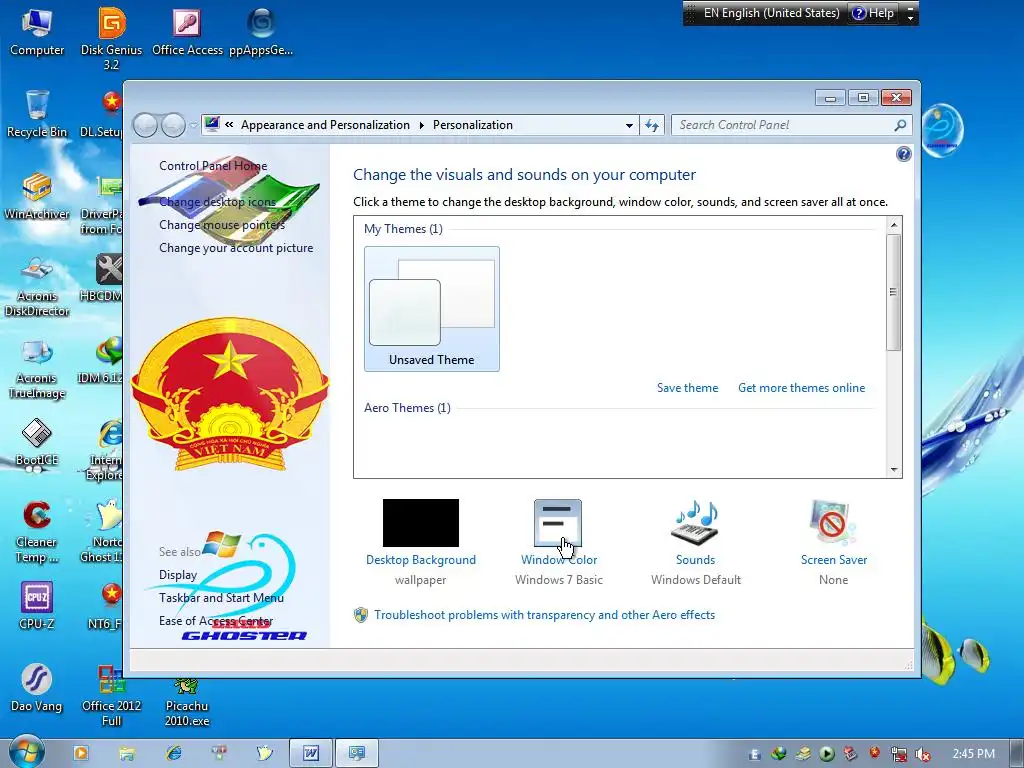The height and width of the screenshot is (768, 1024).
Task: Click the search magnifier icon
Action: click(x=900, y=125)
